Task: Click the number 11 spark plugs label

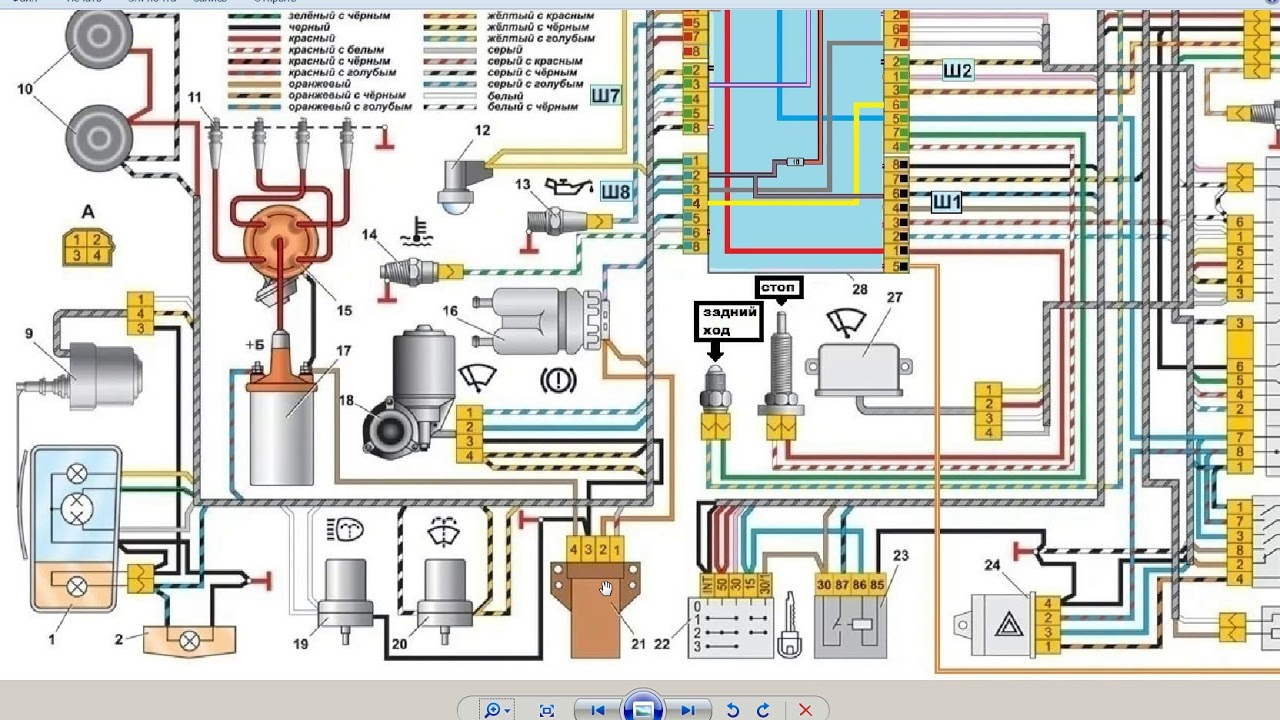Action: click(x=195, y=96)
